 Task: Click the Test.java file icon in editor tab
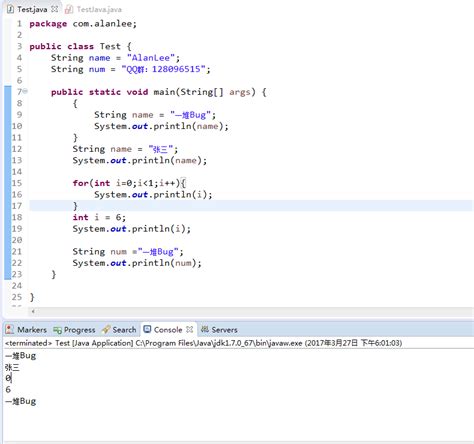pos(10,9)
